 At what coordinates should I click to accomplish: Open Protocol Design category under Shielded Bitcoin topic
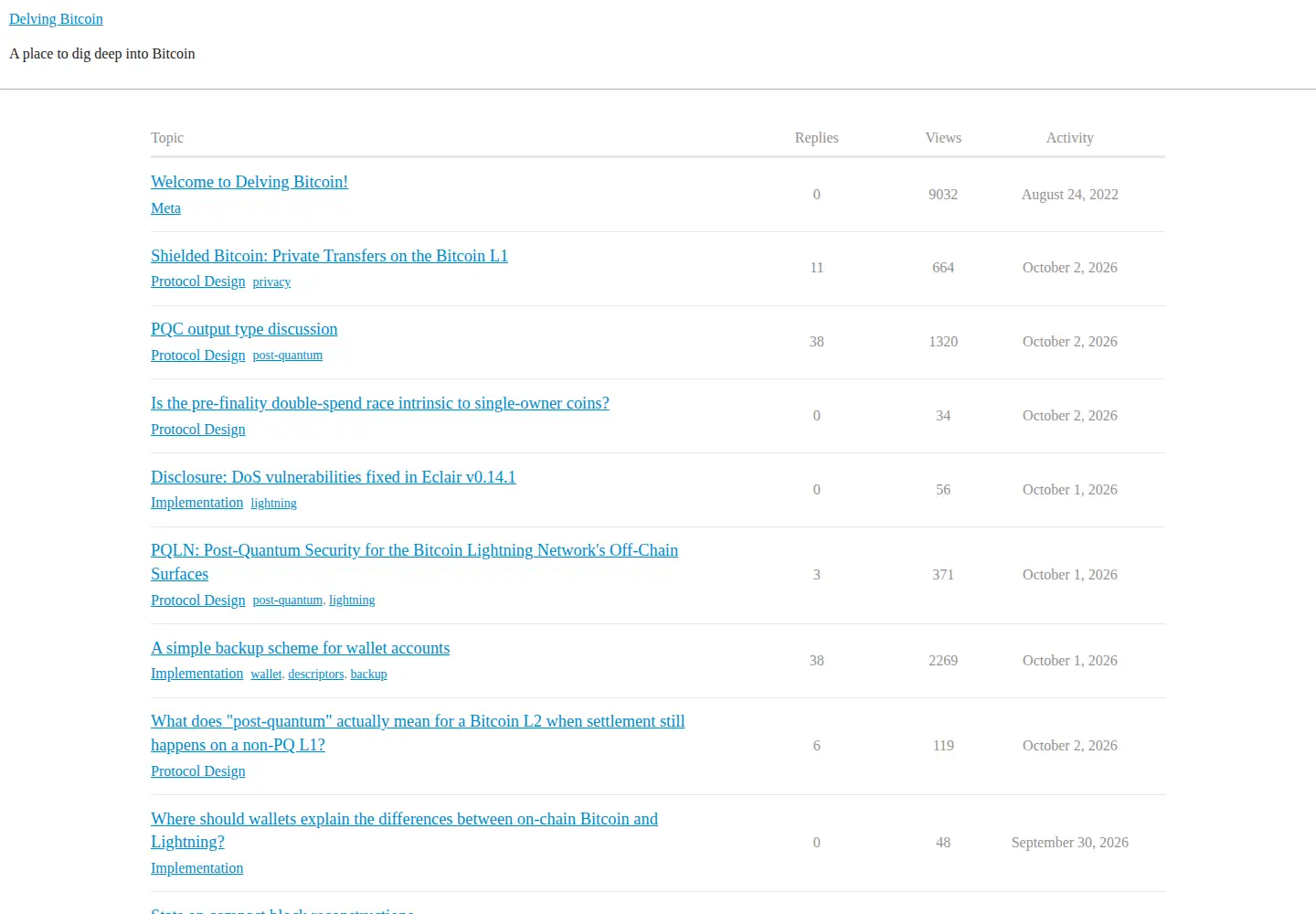[x=198, y=282]
